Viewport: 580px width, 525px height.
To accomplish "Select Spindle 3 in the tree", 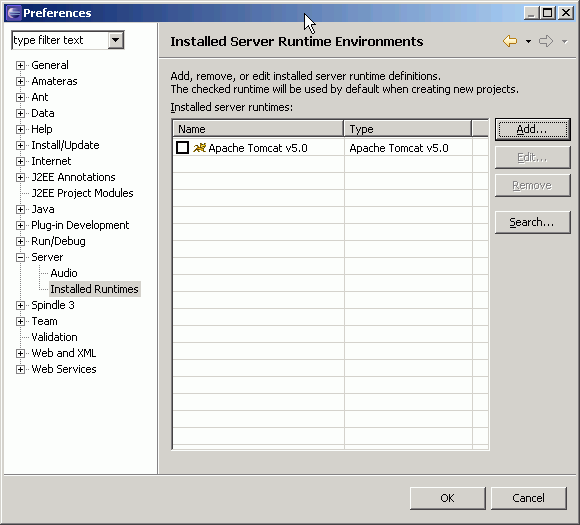I will pos(53,305).
